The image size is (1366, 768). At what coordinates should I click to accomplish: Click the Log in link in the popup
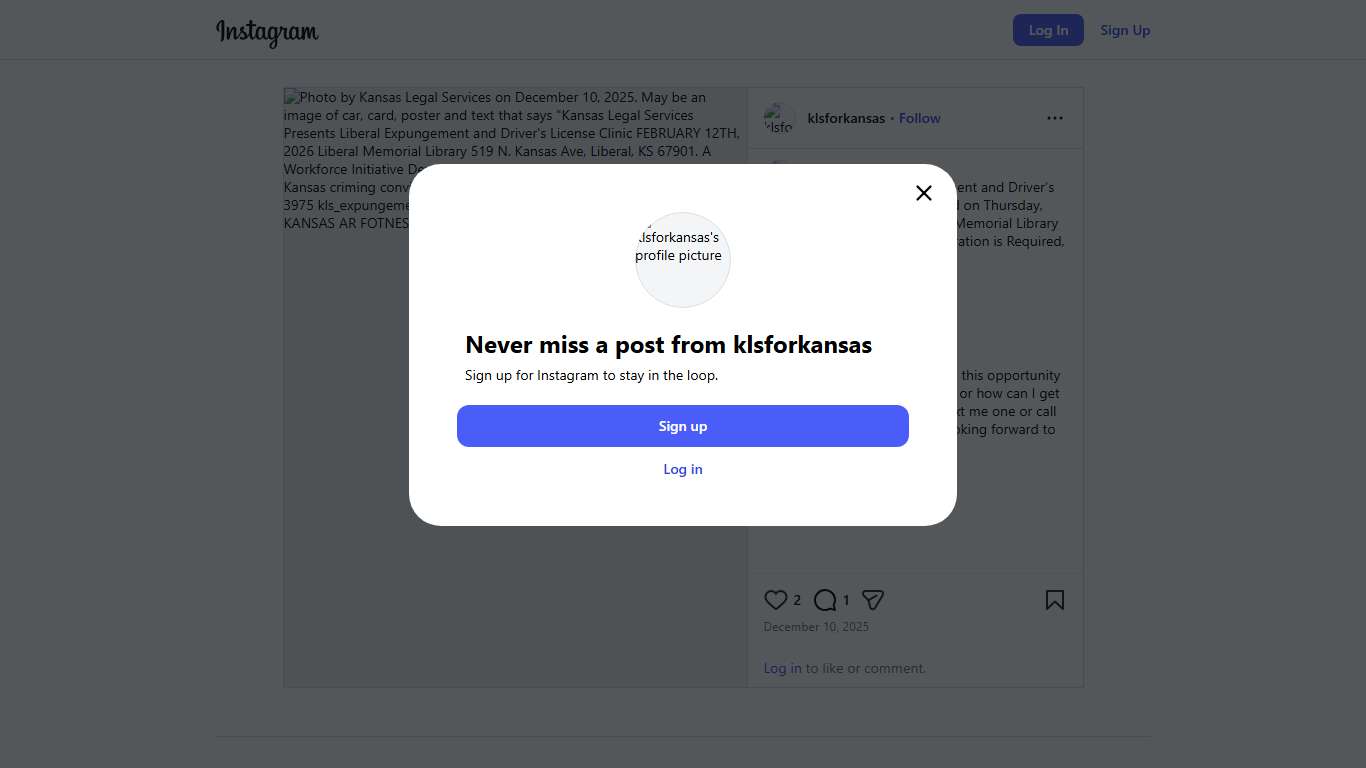tap(683, 469)
